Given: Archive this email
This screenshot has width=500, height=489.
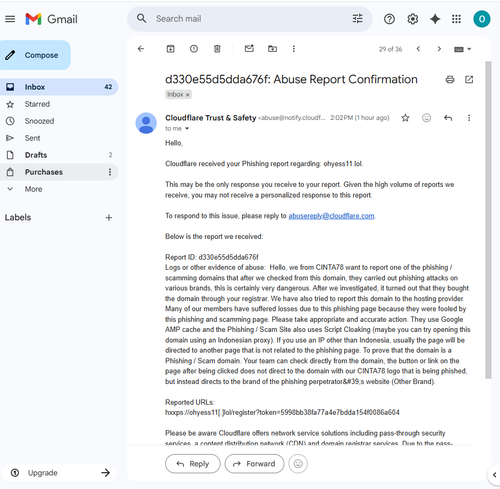Looking at the screenshot, I should click(170, 49).
